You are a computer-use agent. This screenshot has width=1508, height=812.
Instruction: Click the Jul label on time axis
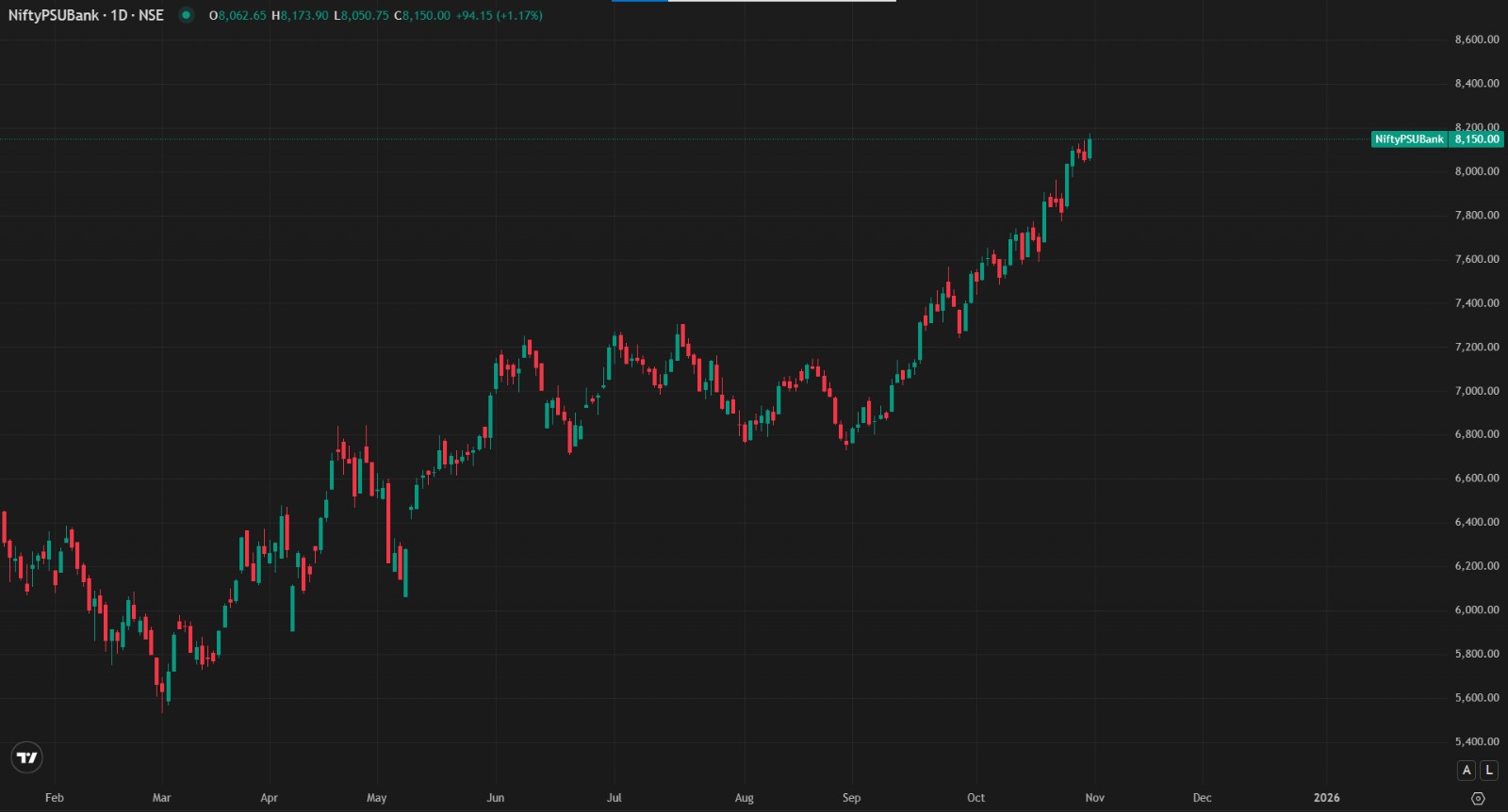[615, 798]
